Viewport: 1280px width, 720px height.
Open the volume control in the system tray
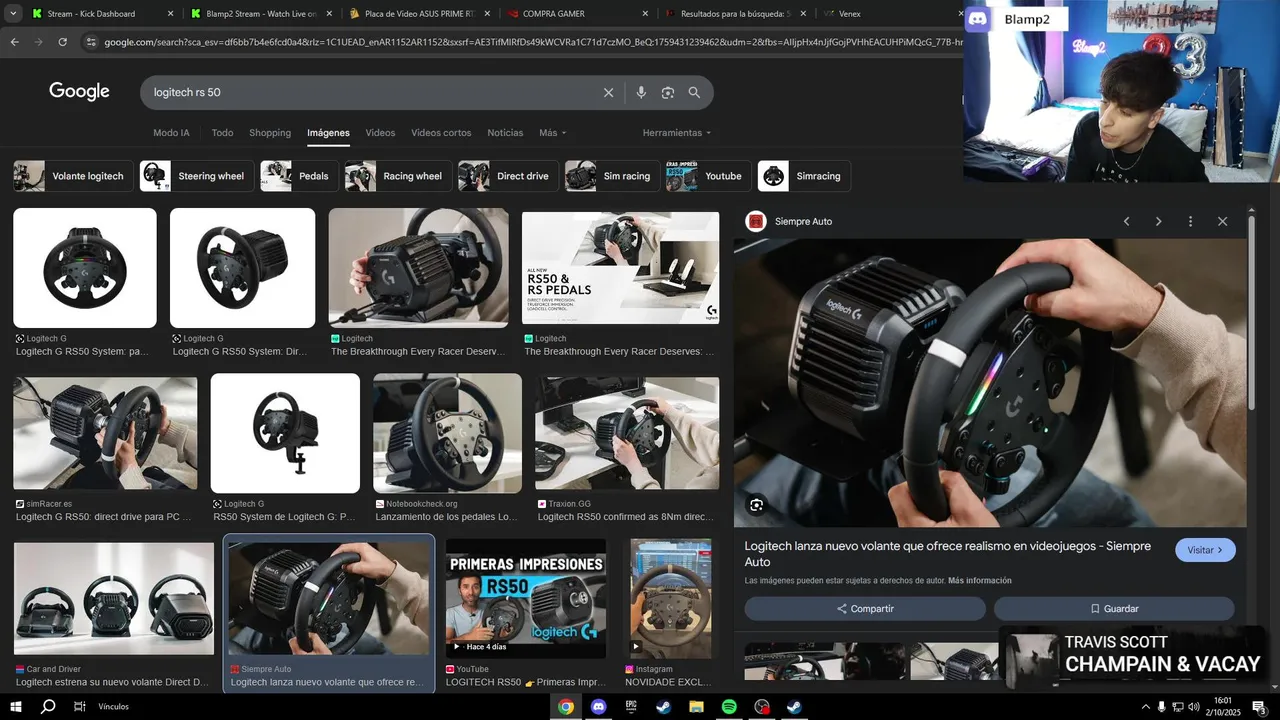(1193, 706)
